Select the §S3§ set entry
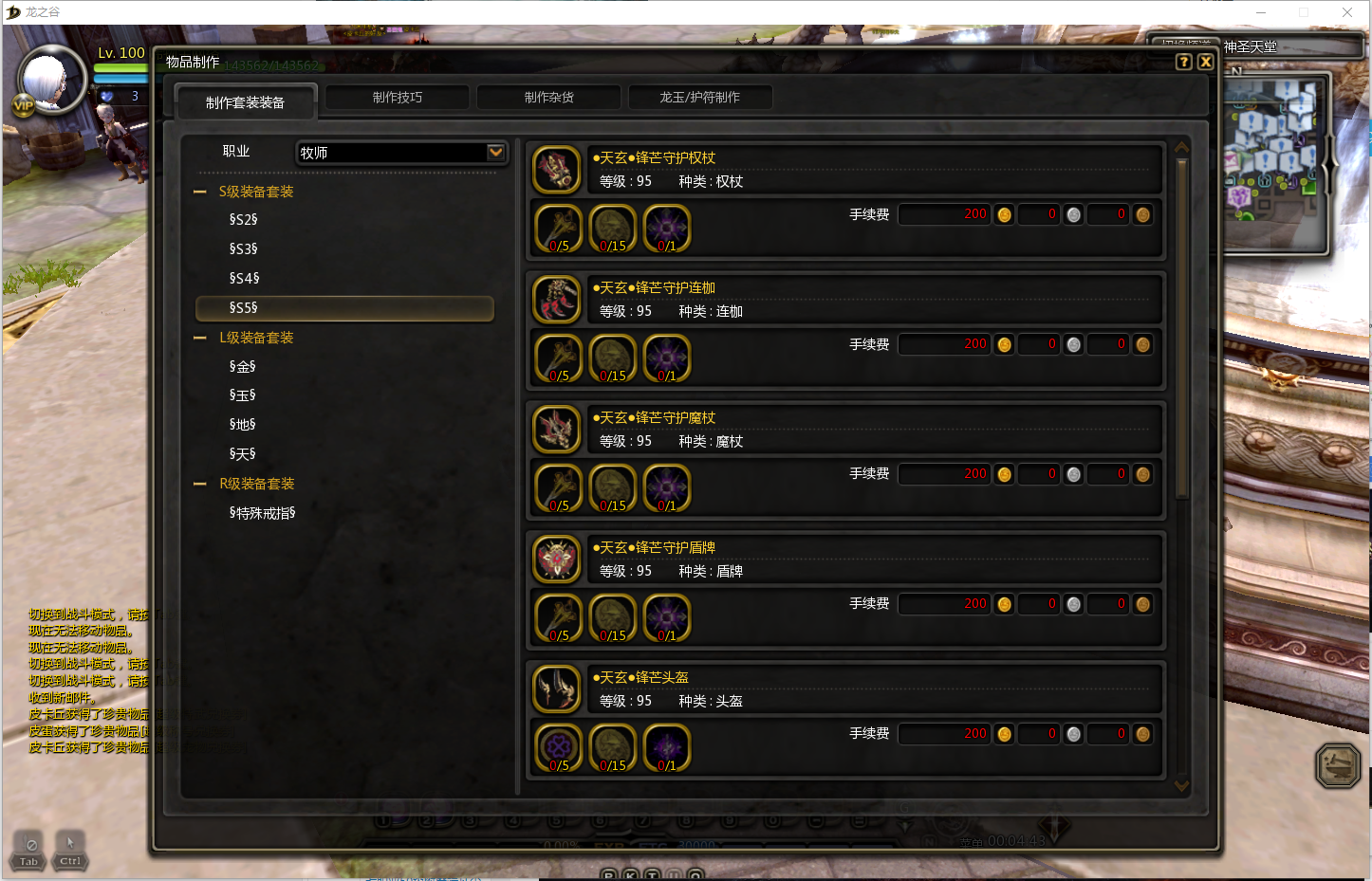Image resolution: width=1372 pixels, height=881 pixels. [244, 249]
